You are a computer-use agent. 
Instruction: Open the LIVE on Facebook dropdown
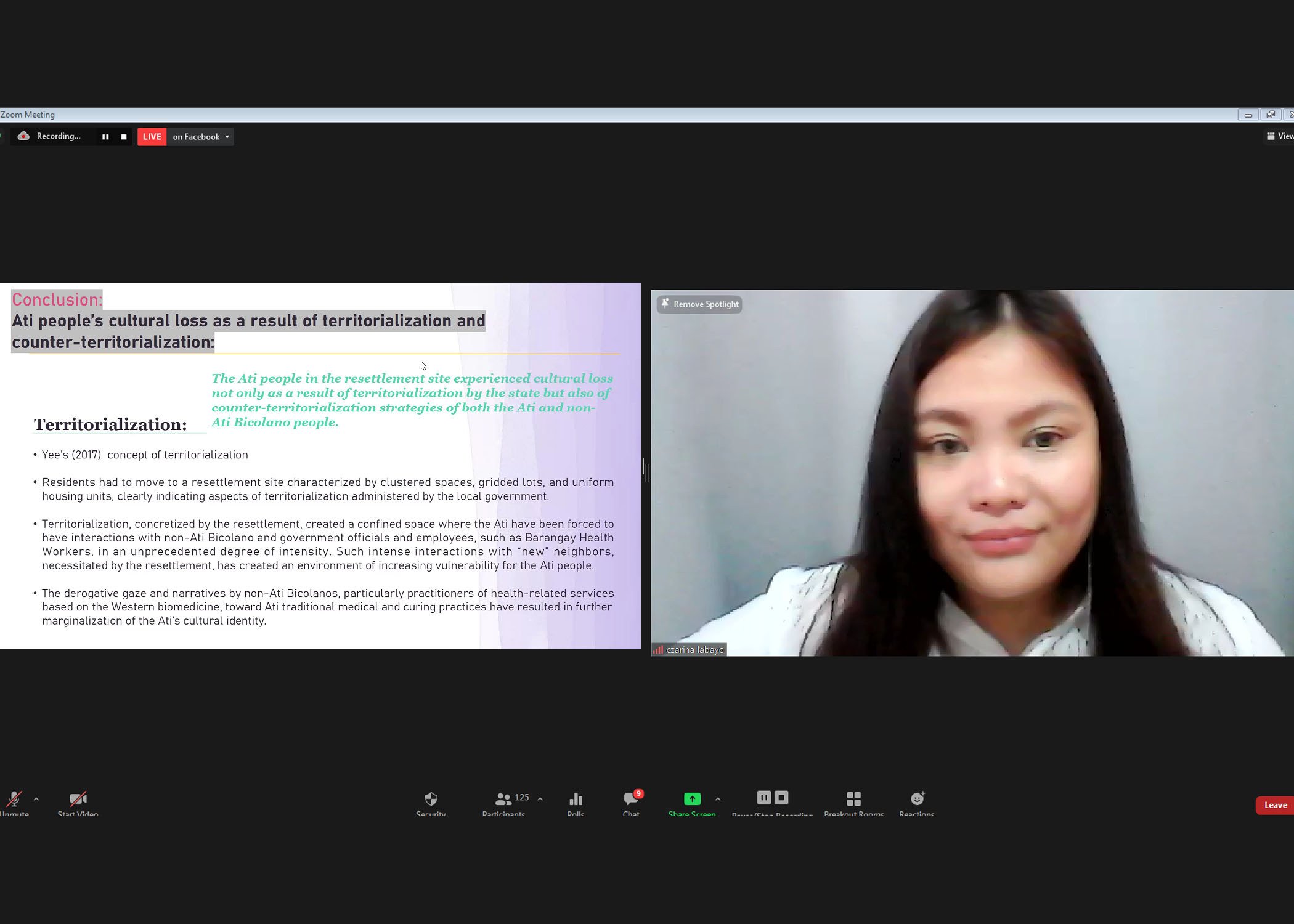tap(227, 137)
